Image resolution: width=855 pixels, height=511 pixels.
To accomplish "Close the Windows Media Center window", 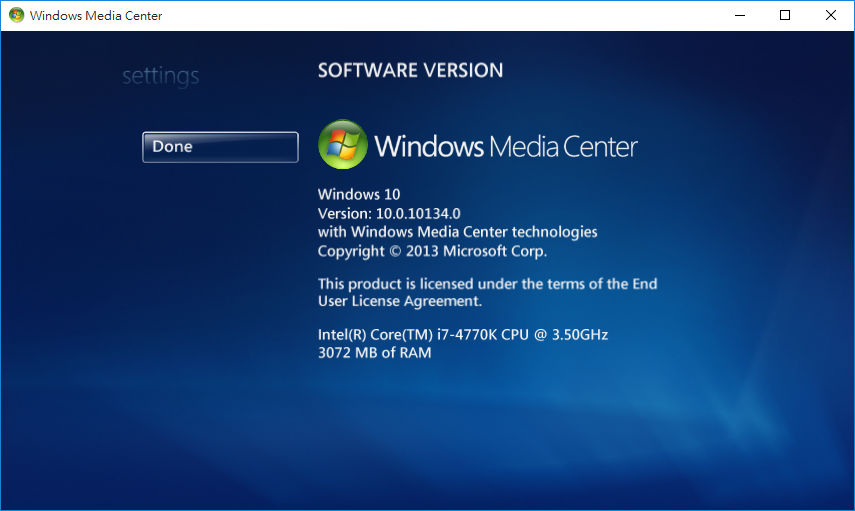I will tap(830, 15).
